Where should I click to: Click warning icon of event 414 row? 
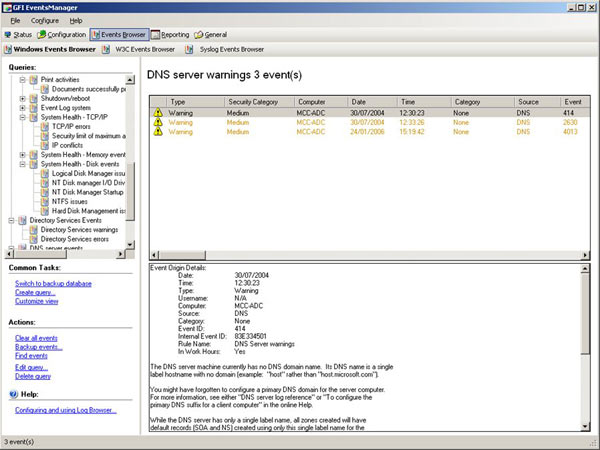158,113
